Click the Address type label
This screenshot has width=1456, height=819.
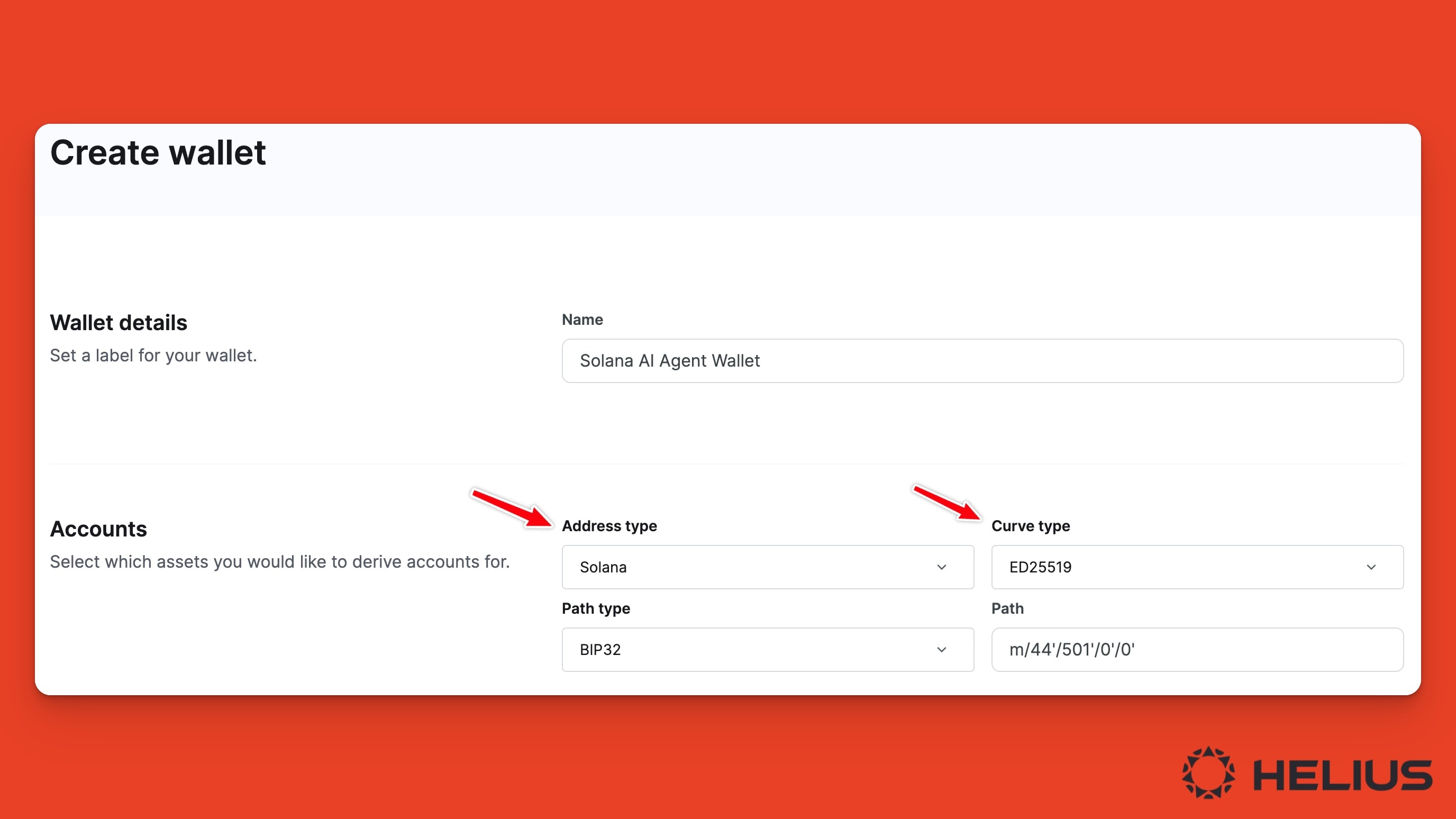[x=609, y=526]
